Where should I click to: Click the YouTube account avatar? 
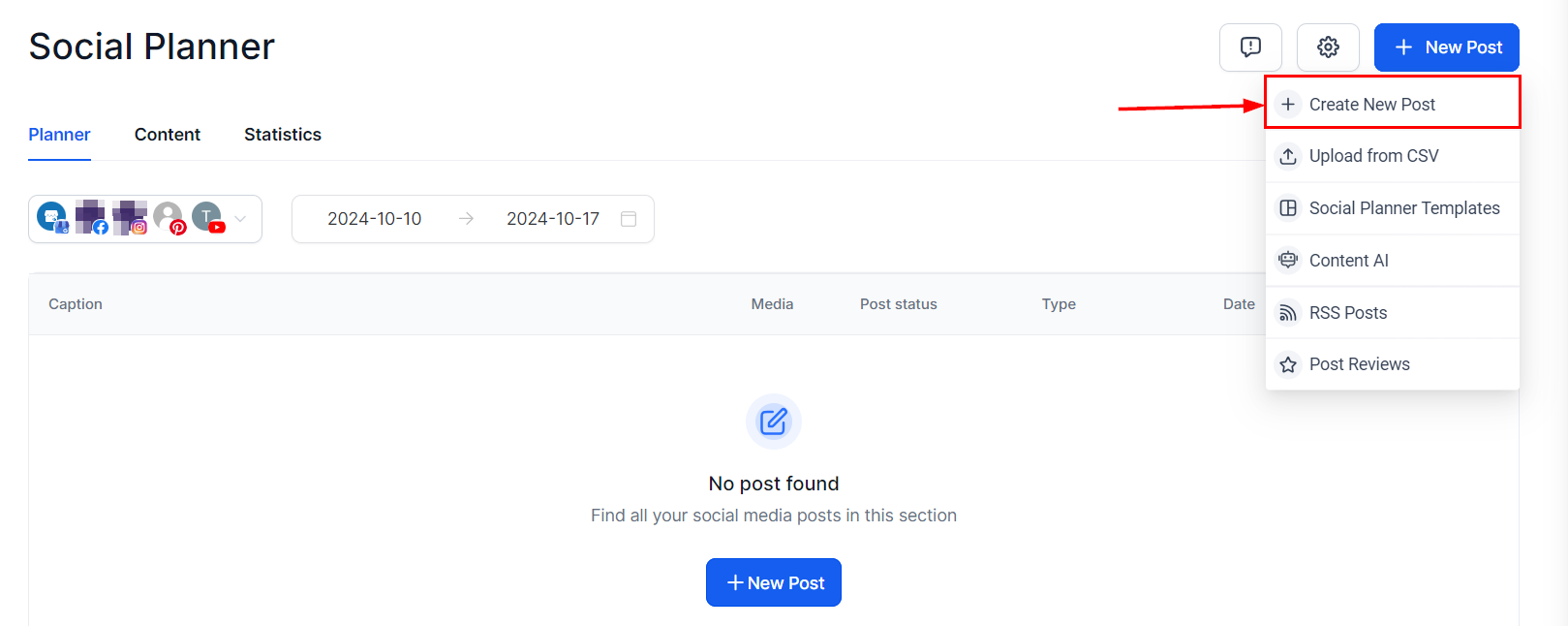[207, 217]
